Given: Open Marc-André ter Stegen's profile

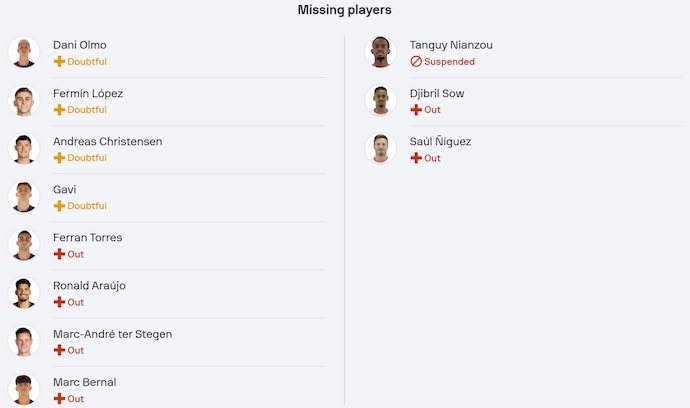Looking at the screenshot, I should tap(112, 333).
